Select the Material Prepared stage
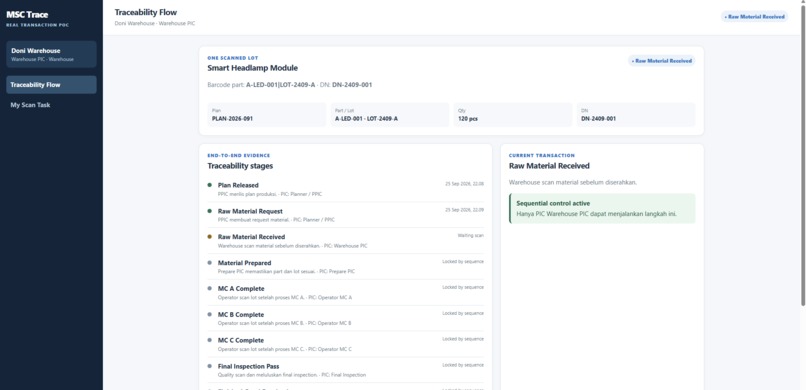Screen dimensions: 806x390 pyautogui.click(x=345, y=267)
